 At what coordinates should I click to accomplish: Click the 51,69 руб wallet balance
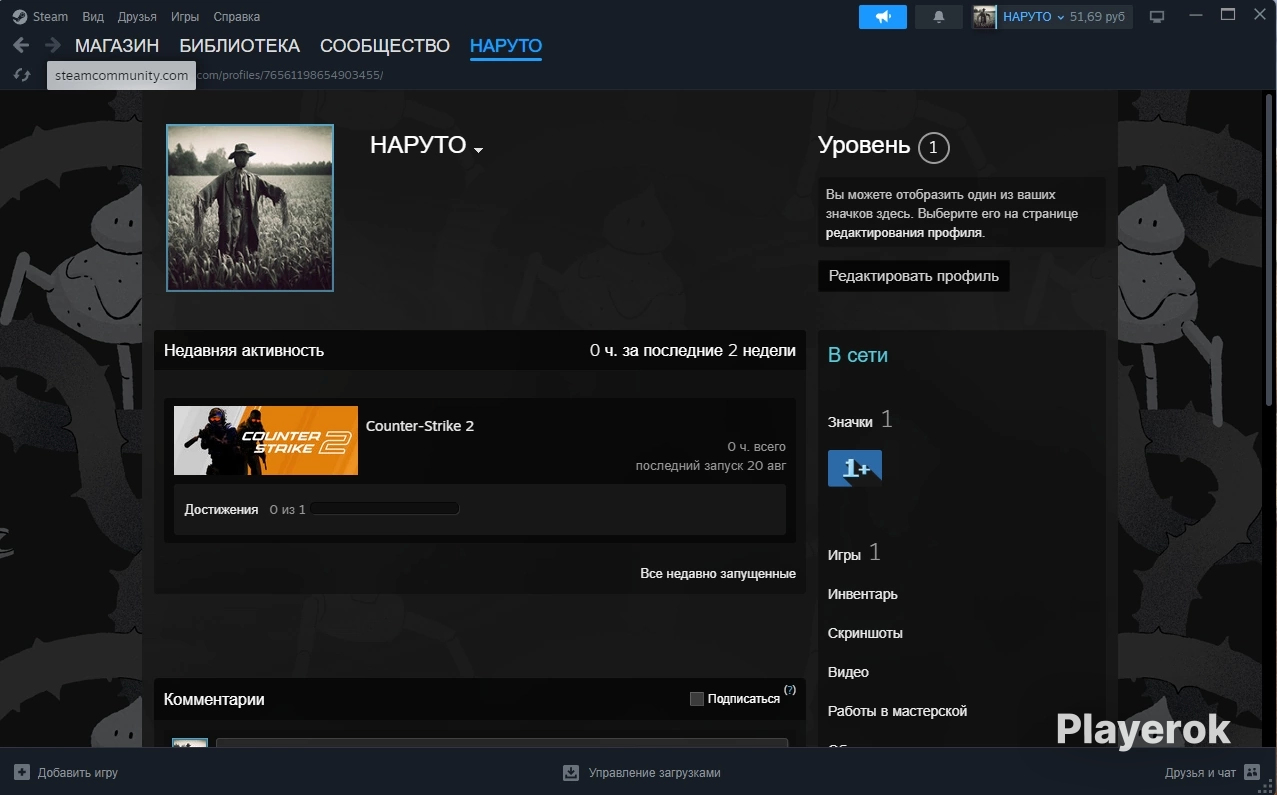(1098, 17)
